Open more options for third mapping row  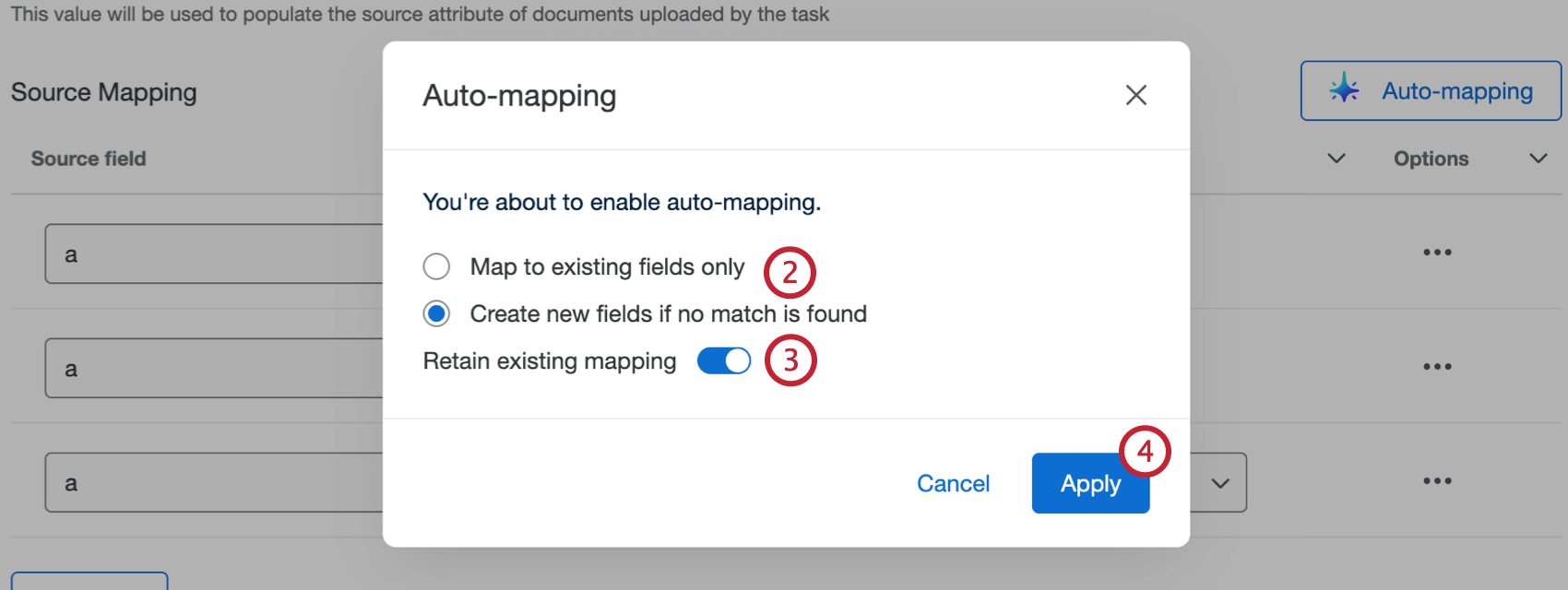click(x=1436, y=481)
